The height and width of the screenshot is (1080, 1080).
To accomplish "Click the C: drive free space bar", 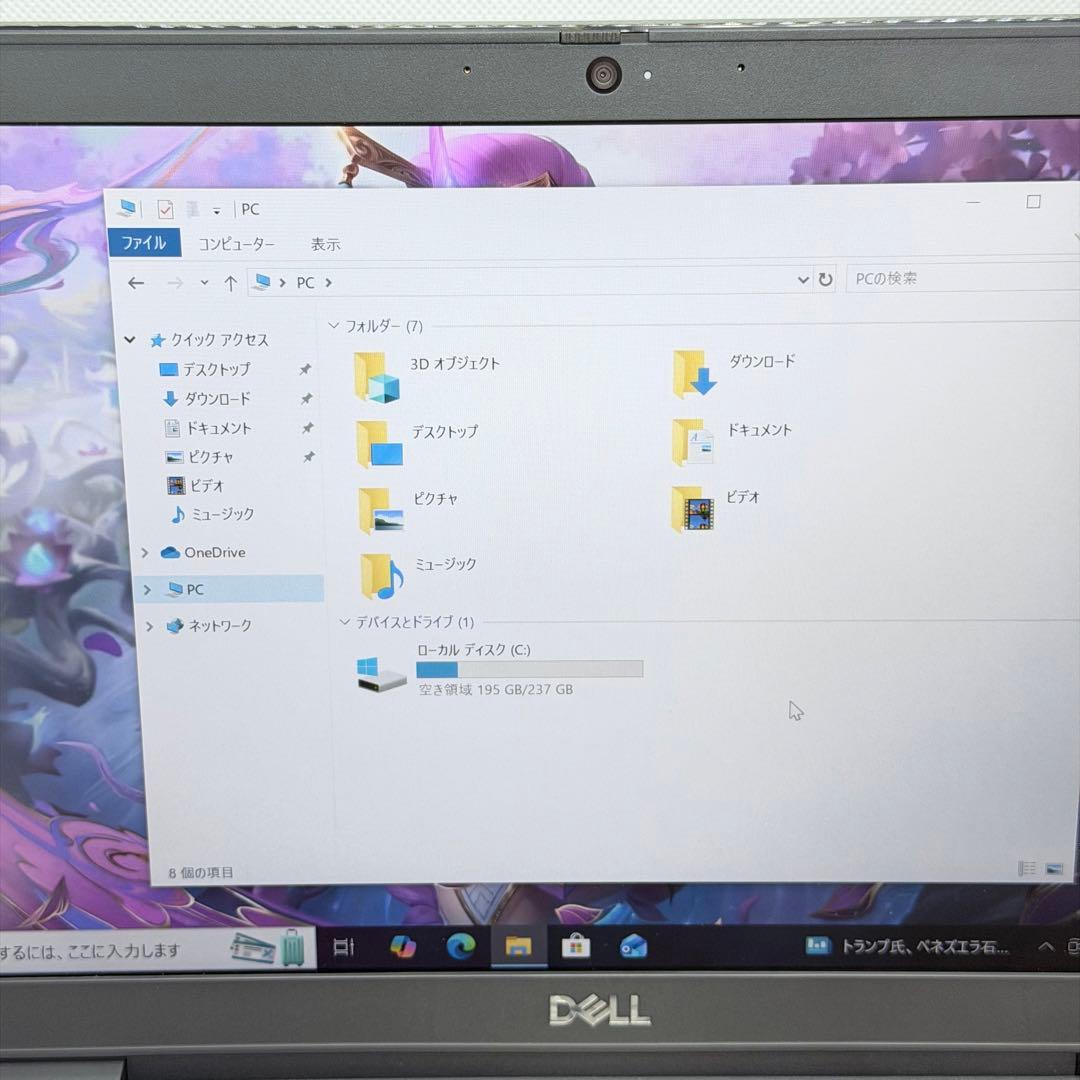I will click(530, 669).
